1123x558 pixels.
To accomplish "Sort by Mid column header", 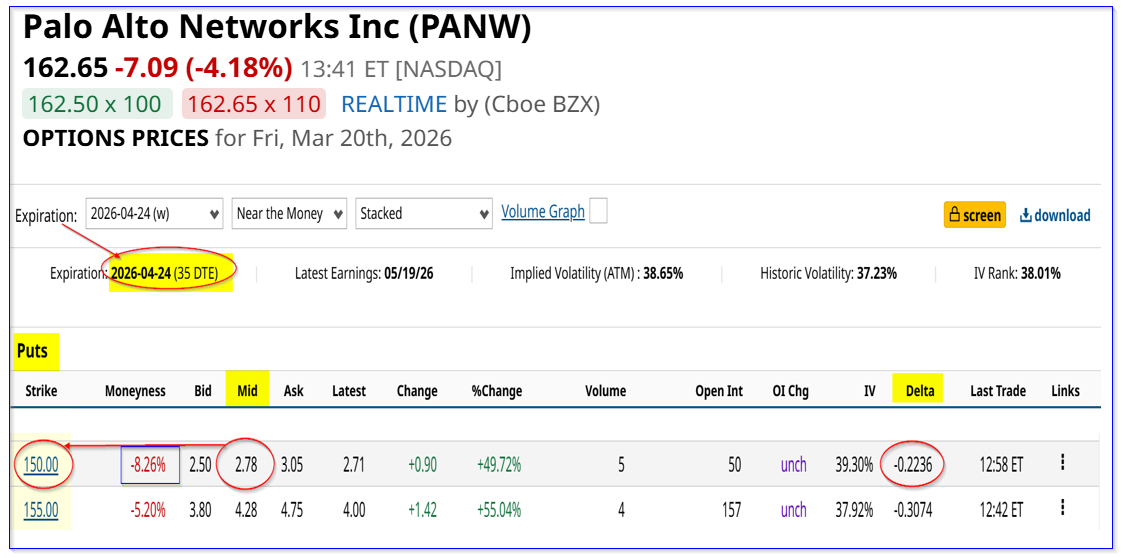I will click(247, 391).
